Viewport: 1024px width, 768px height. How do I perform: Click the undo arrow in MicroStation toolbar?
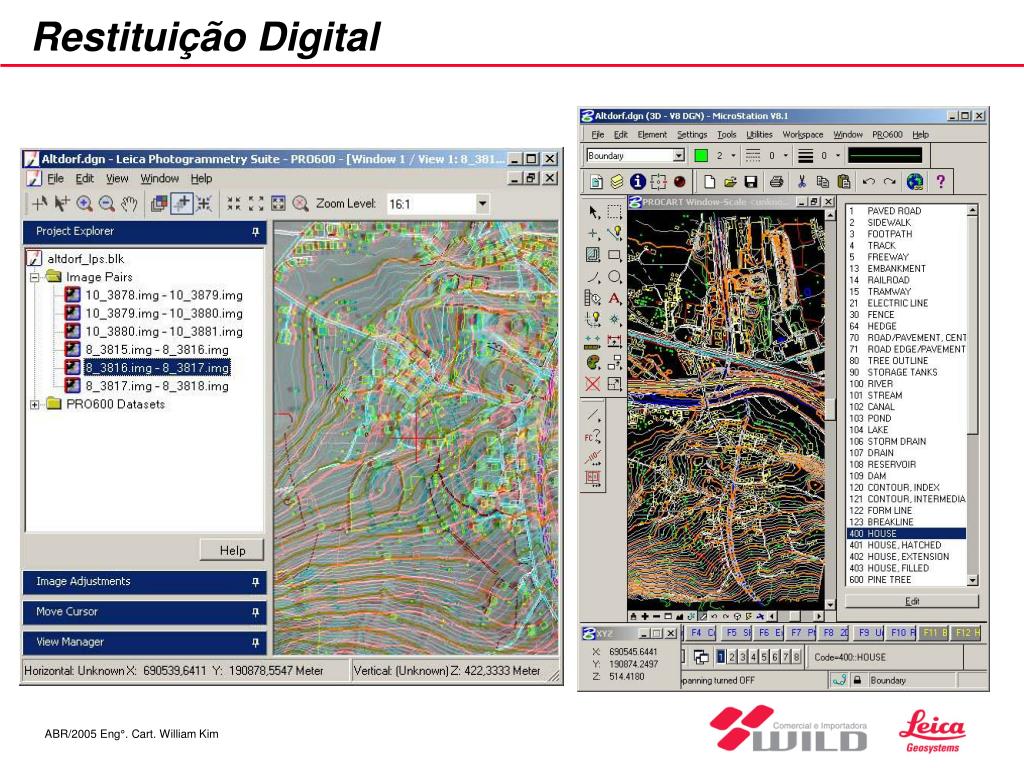(869, 182)
